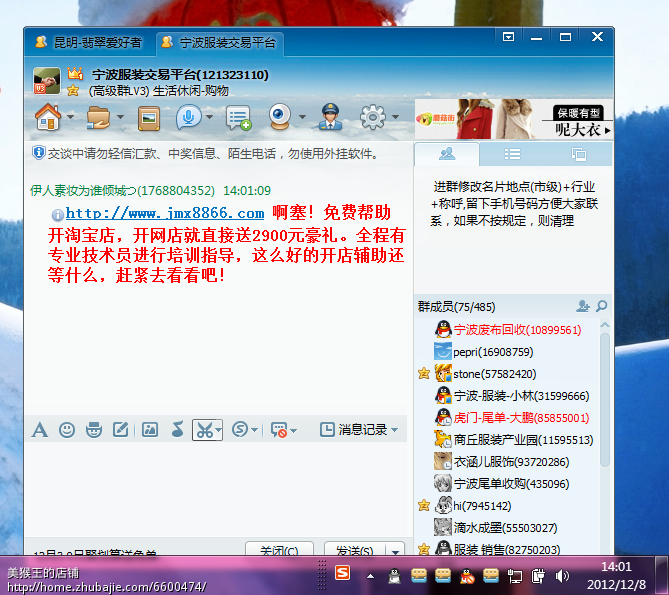The height and width of the screenshot is (595, 669).
Task: Open the gear settings icon in toolbar
Action: point(372,117)
